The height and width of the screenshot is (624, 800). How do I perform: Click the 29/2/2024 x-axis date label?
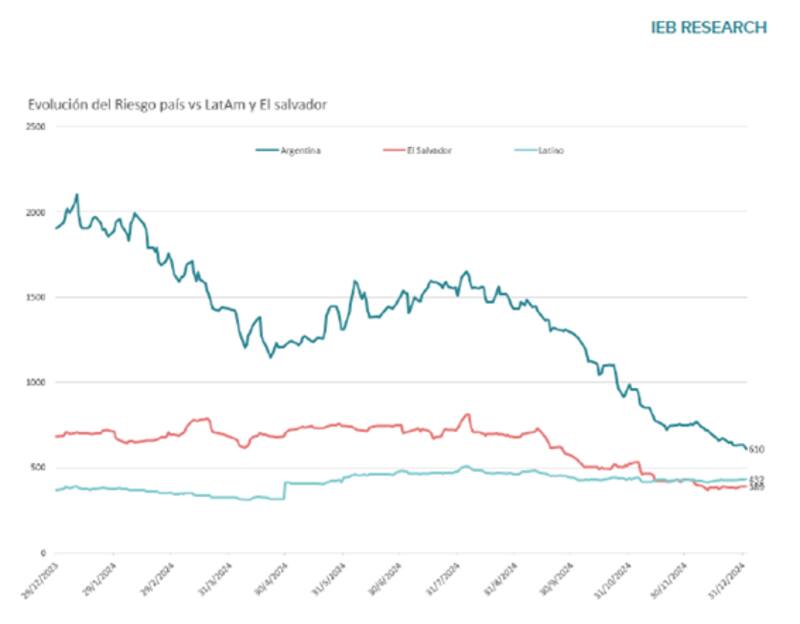tap(156, 578)
